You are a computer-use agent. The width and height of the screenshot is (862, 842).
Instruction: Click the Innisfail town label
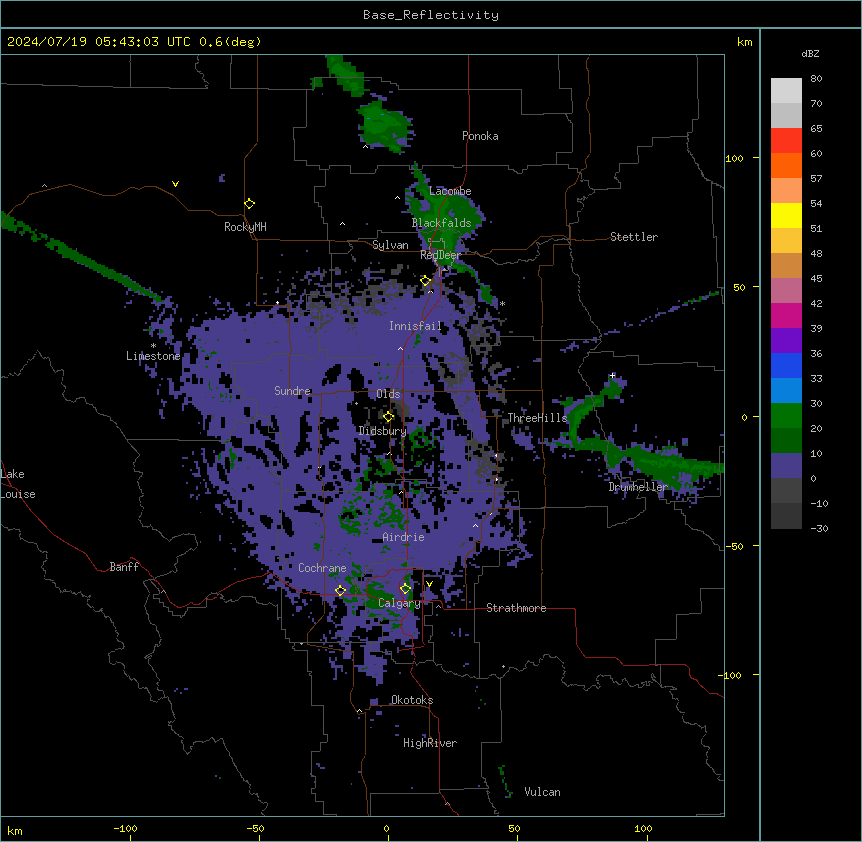[x=415, y=326]
